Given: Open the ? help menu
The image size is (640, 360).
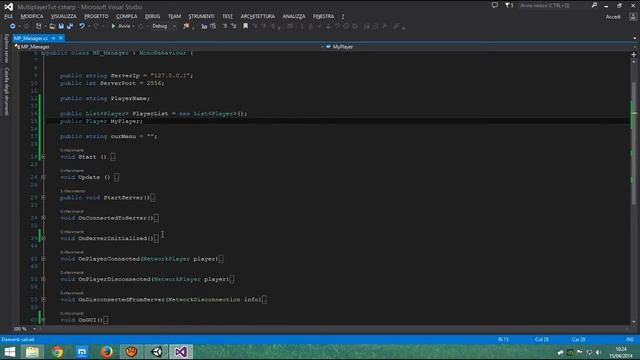Looking at the screenshot, I should coord(343,16).
